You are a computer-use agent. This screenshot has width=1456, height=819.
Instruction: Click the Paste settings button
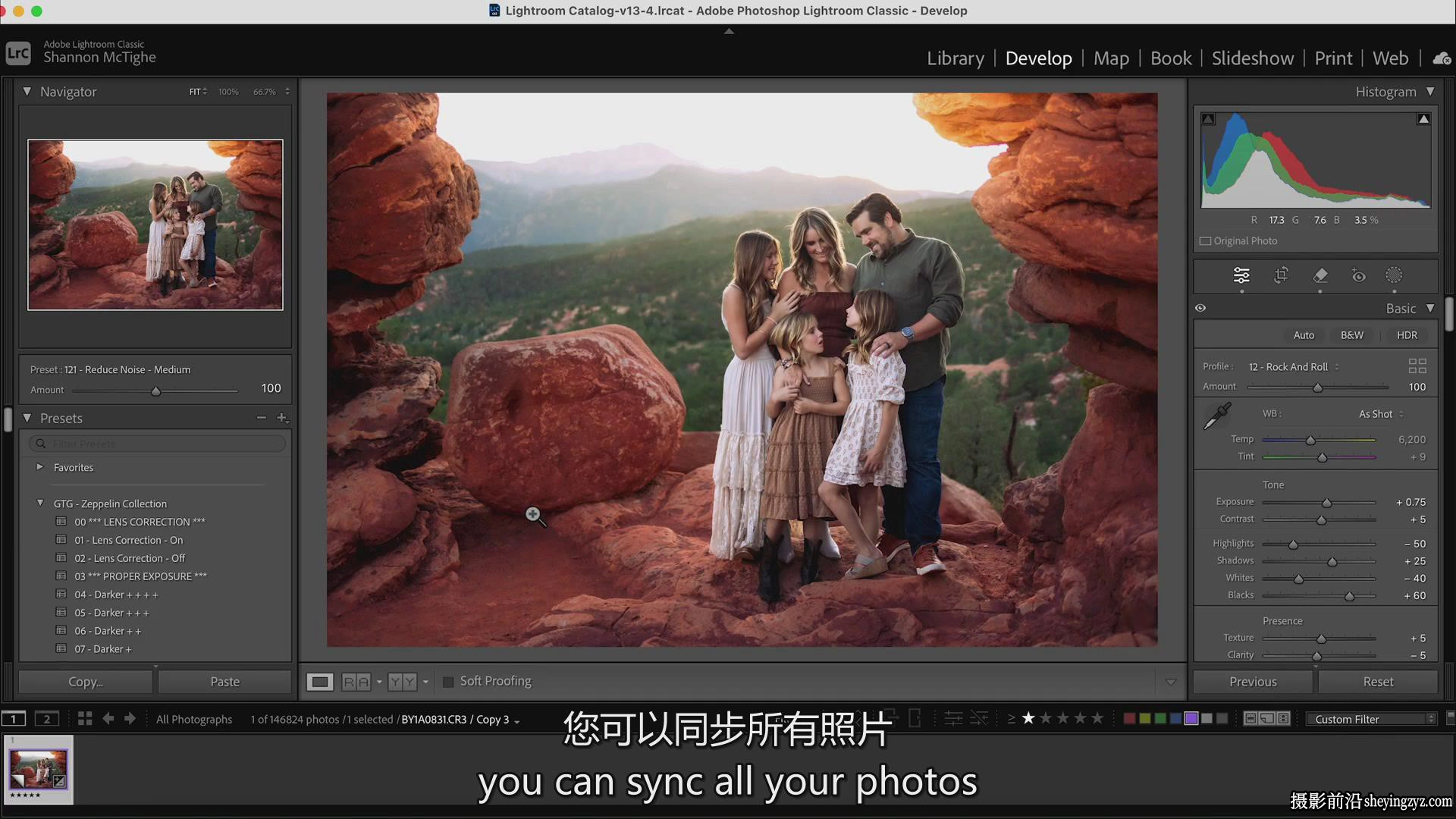coord(224,682)
